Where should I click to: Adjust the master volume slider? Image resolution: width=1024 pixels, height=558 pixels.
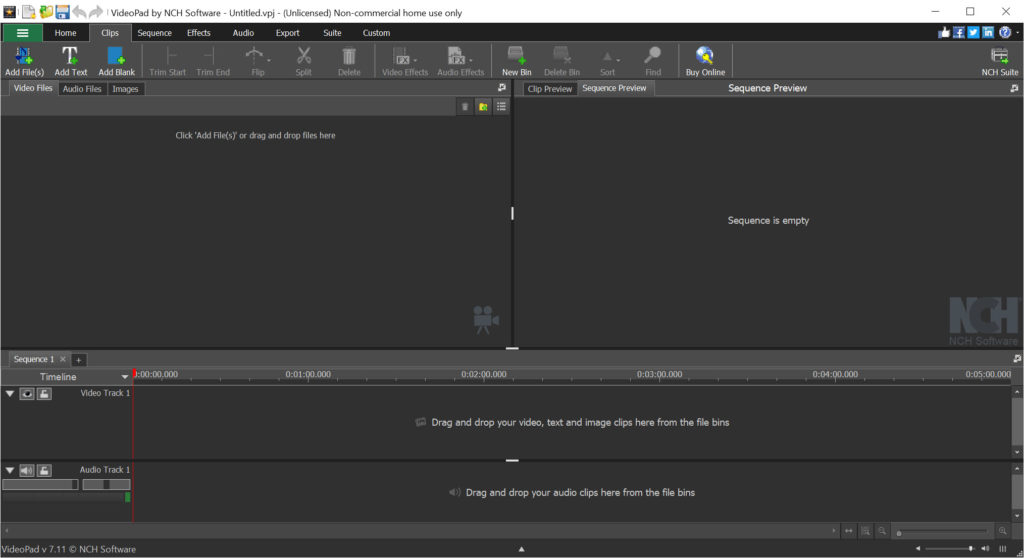pos(951,549)
